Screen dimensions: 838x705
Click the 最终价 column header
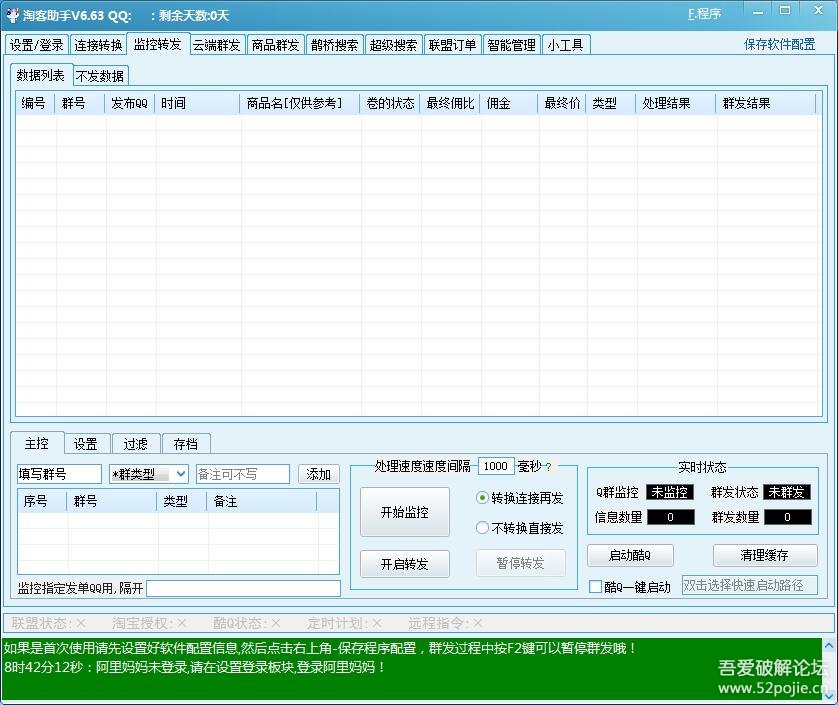(562, 103)
